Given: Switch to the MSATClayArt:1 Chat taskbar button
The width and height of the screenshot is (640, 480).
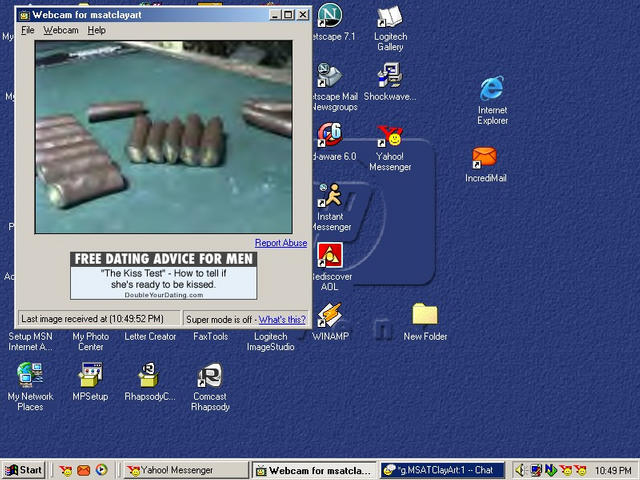Looking at the screenshot, I should pyautogui.click(x=443, y=470).
